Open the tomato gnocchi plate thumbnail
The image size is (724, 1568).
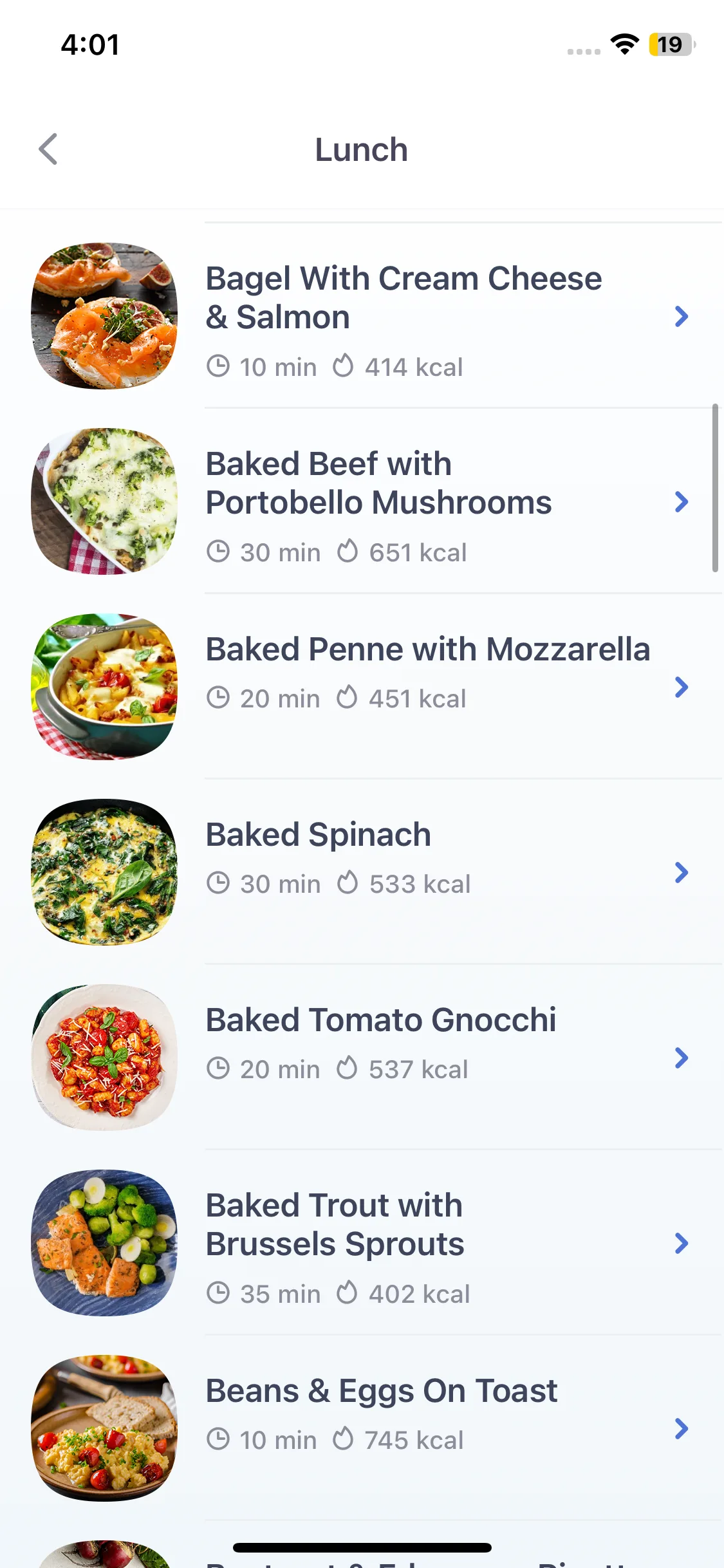tap(104, 1058)
